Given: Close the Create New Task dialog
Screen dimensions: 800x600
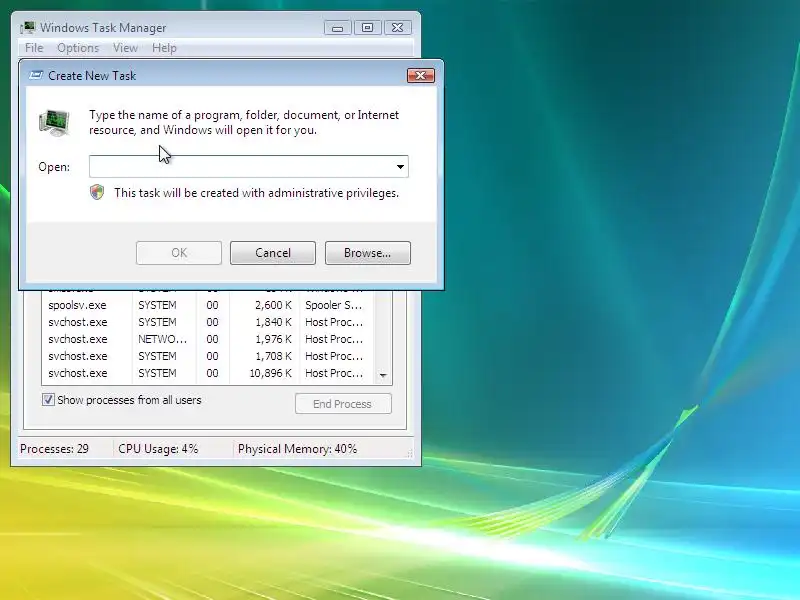Looking at the screenshot, I should 421,76.
